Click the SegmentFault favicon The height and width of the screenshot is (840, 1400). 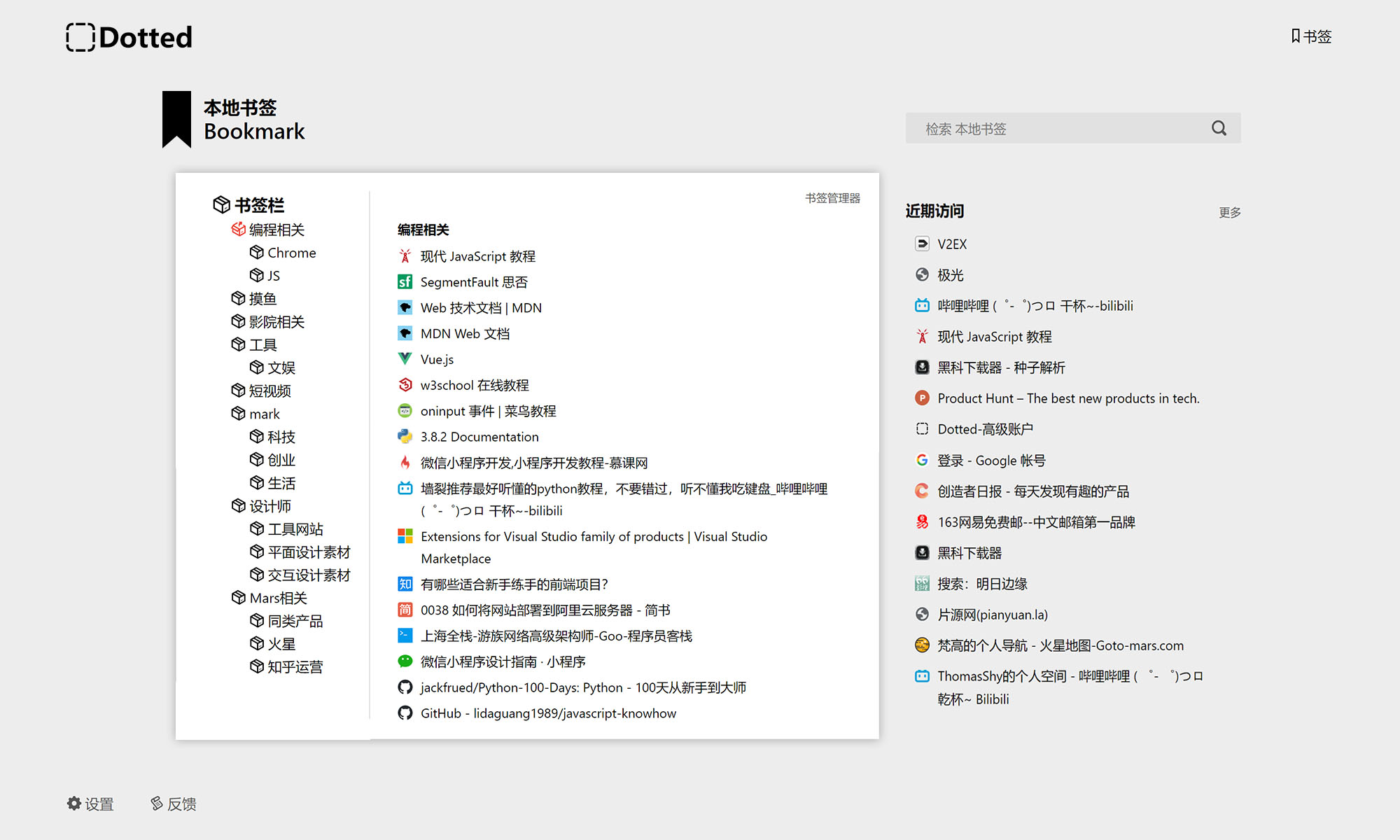point(405,281)
